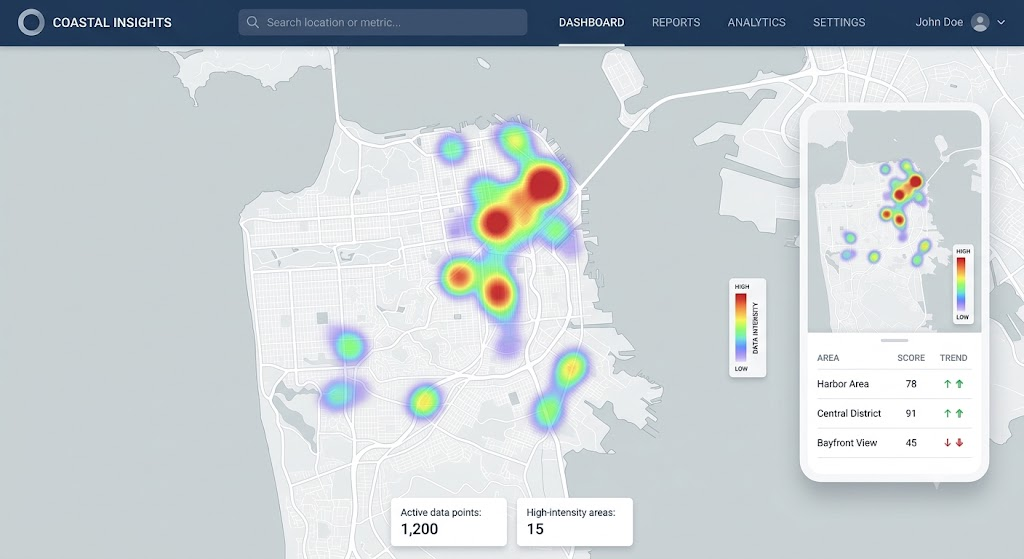1024x559 pixels.
Task: Switch to the Analytics tab
Action: pos(756,22)
